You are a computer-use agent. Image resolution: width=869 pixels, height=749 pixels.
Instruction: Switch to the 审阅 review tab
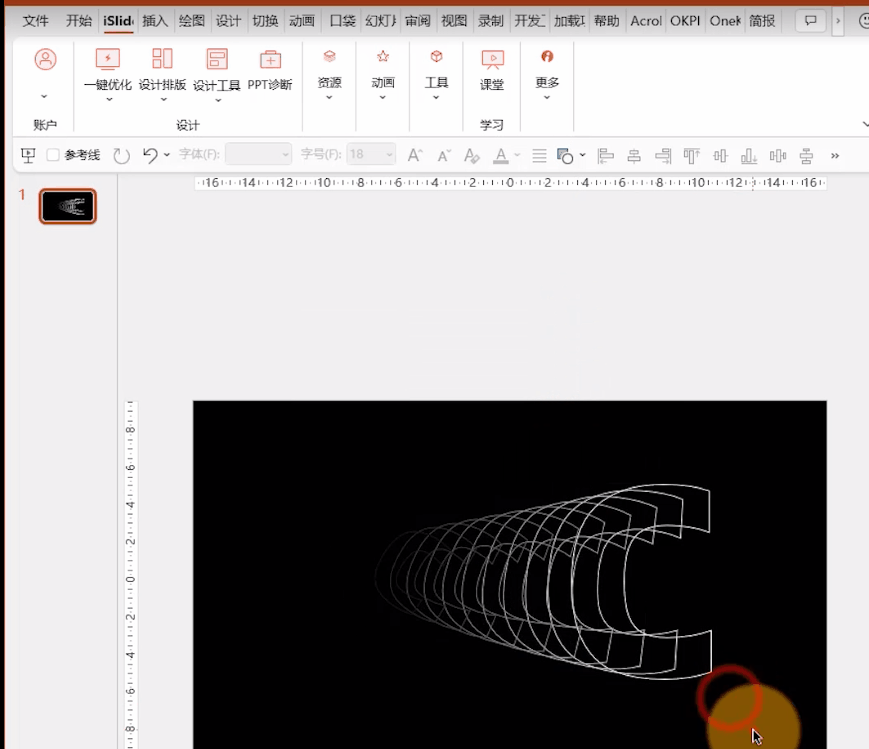click(417, 21)
